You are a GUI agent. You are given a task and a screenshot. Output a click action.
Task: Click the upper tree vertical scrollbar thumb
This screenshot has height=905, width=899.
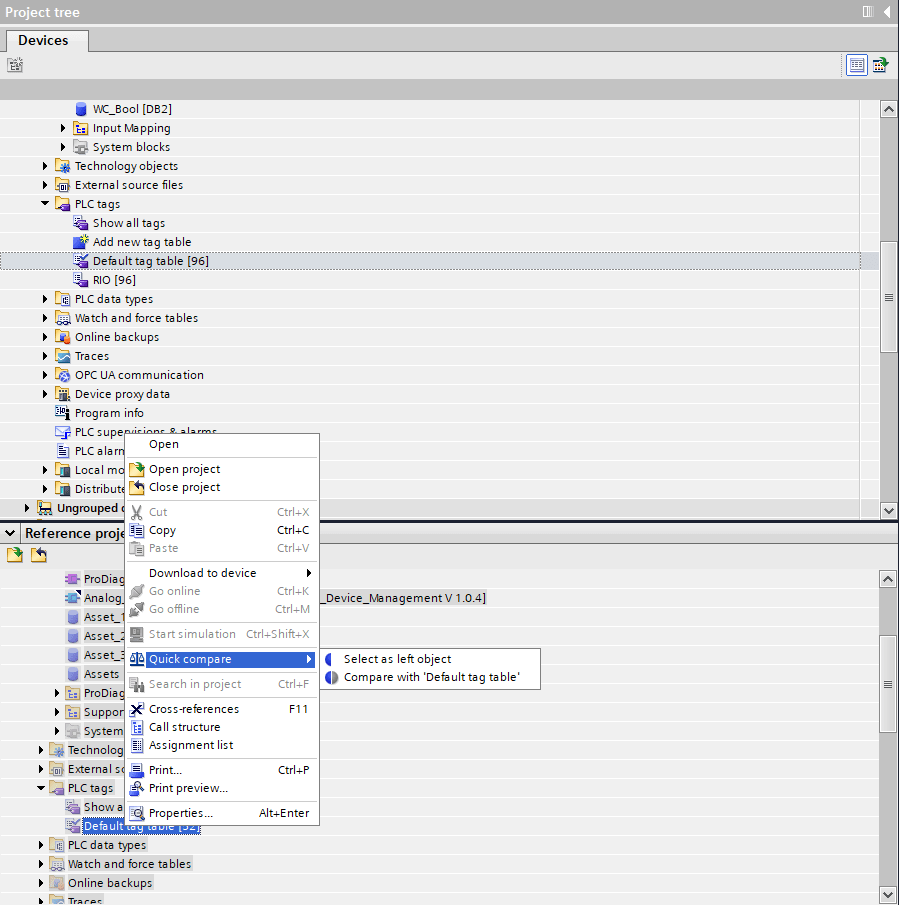pyautogui.click(x=888, y=297)
